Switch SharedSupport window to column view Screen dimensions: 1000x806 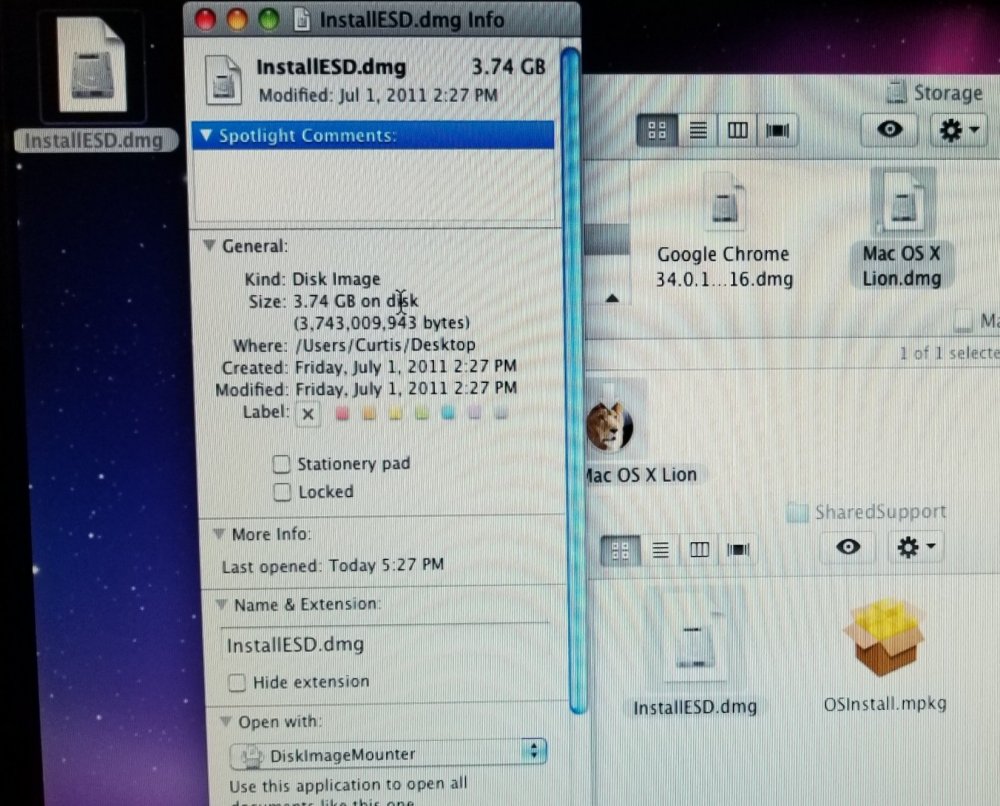click(699, 550)
